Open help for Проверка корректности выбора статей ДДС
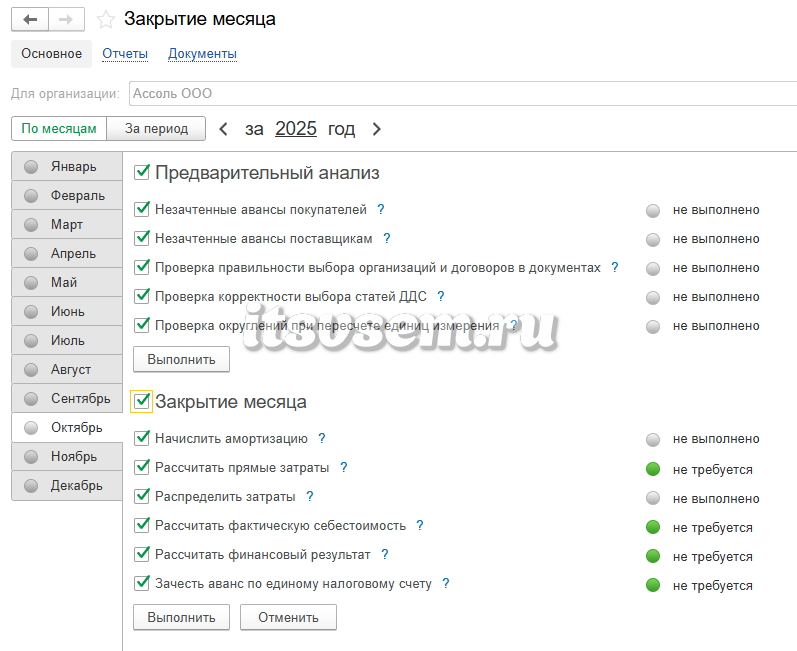The width and height of the screenshot is (797, 651). pos(441,296)
